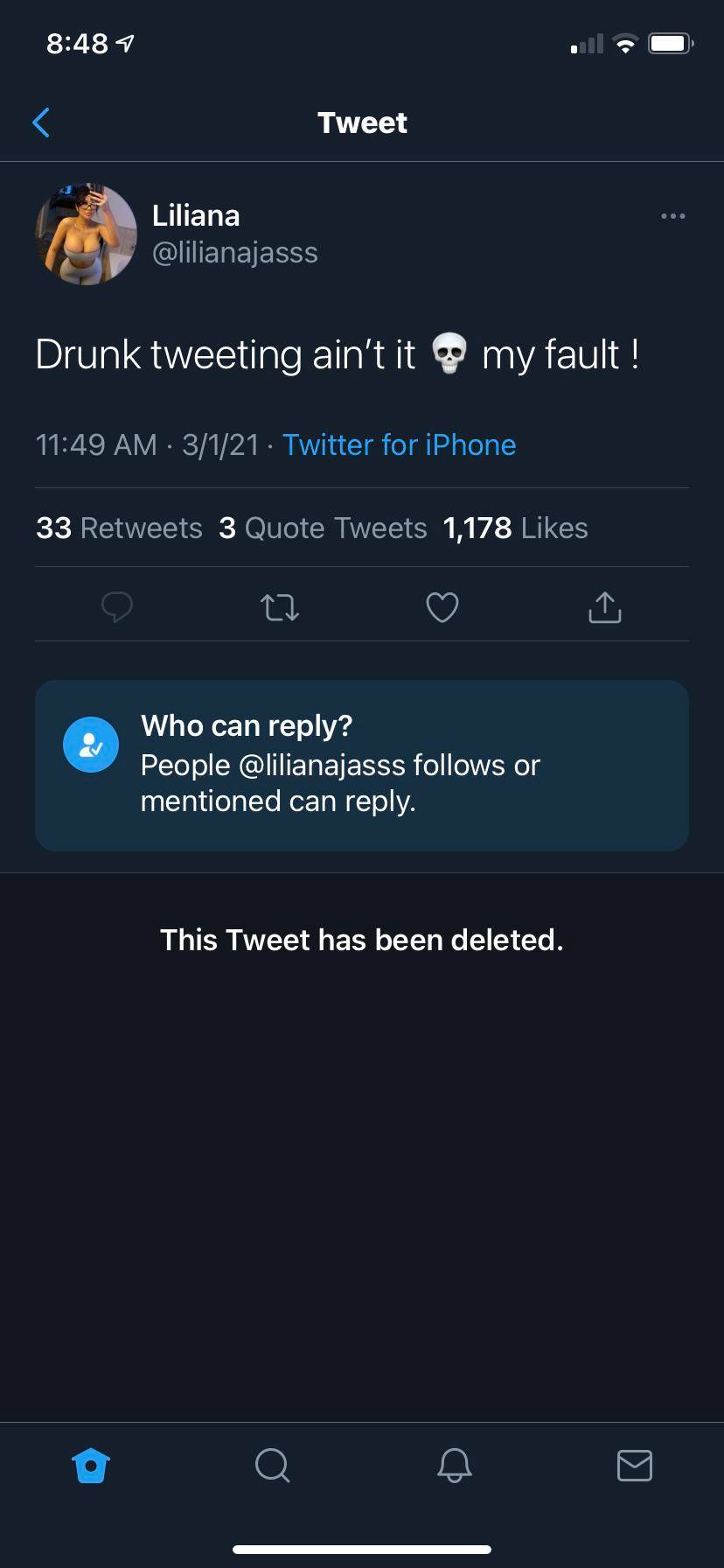This screenshot has height=1568, width=724.
Task: Open @lilianajasss profile by tapping the username
Action: pyautogui.click(x=235, y=253)
